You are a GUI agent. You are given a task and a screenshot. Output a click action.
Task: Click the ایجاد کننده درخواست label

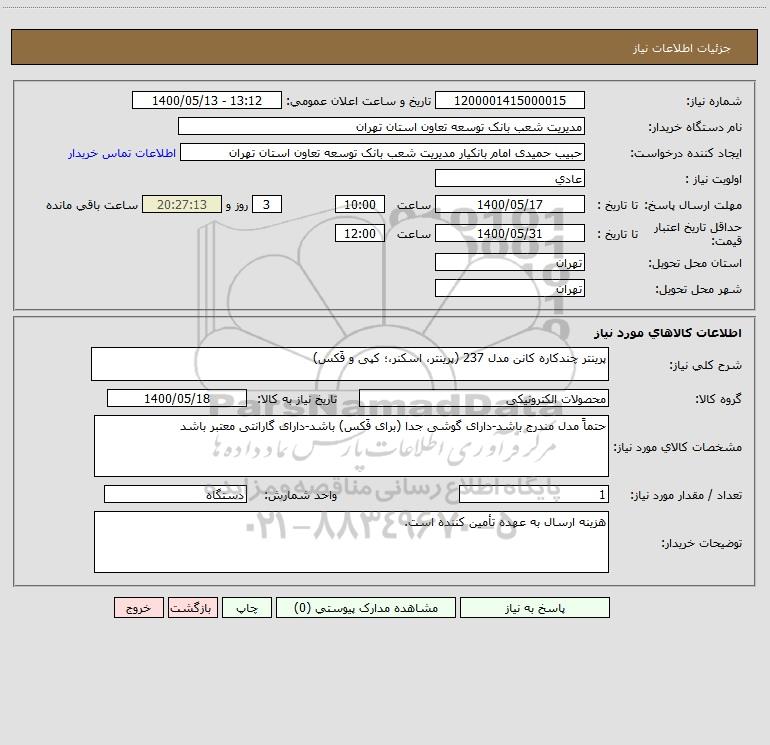tap(686, 154)
